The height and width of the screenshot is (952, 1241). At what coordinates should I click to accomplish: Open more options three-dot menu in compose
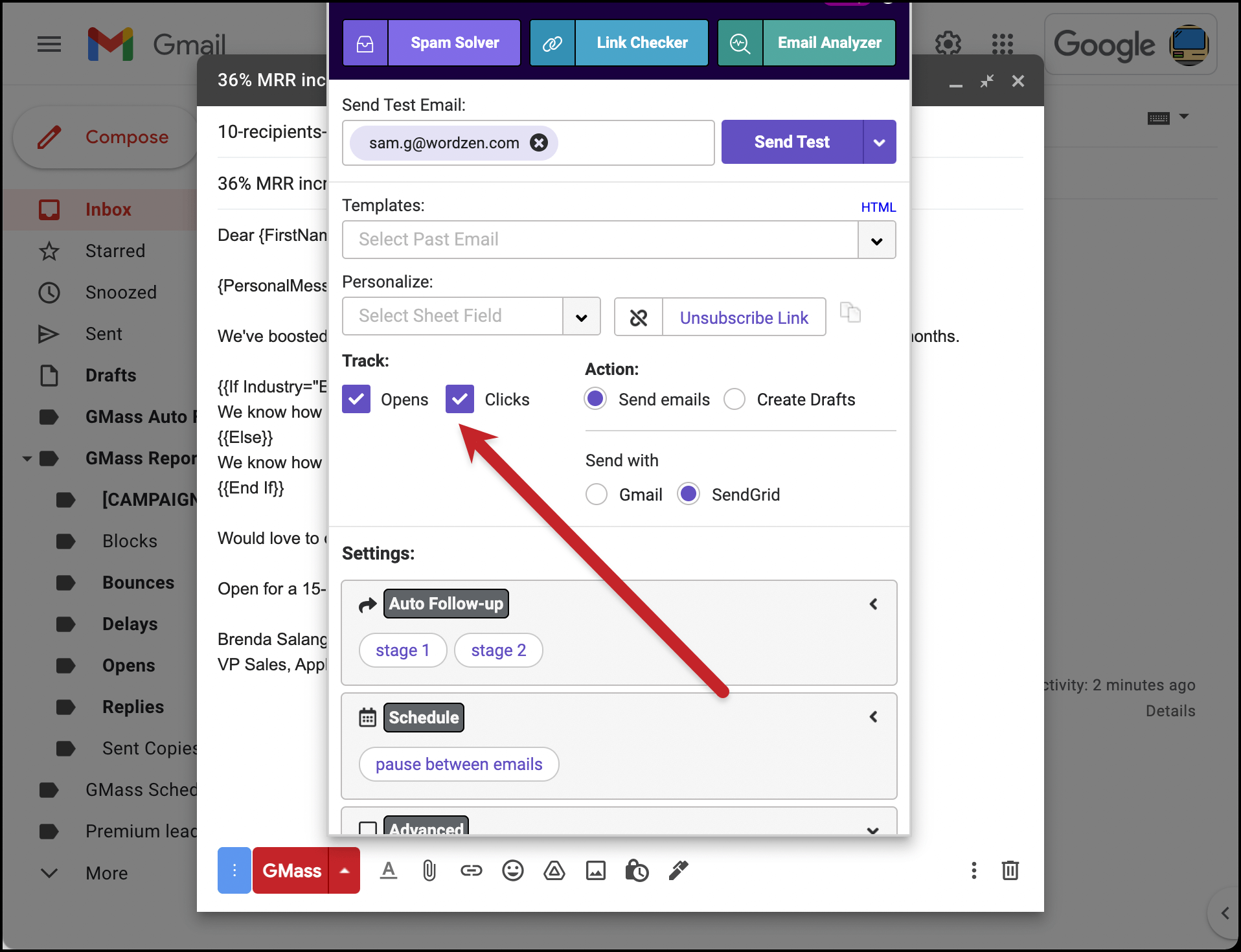tap(973, 870)
